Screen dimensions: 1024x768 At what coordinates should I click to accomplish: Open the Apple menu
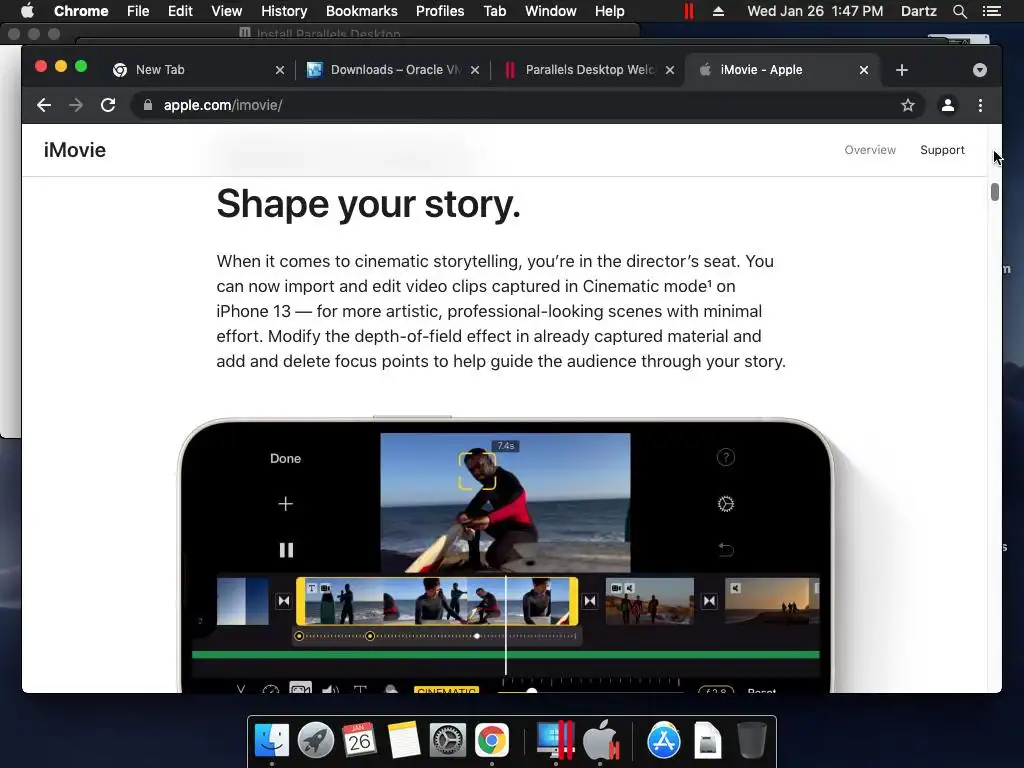27,11
